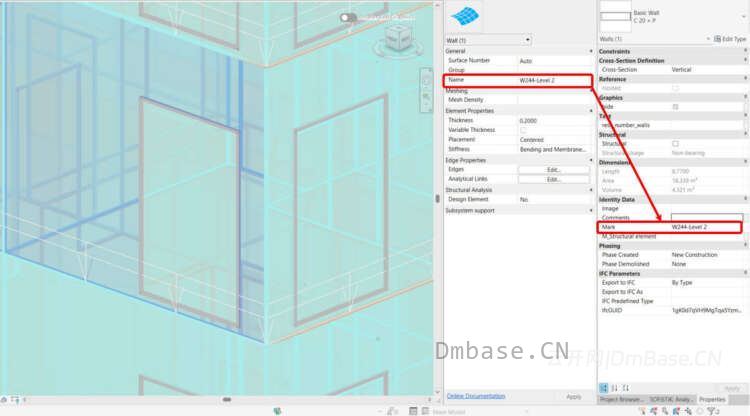Image resolution: width=750 pixels, height=416 pixels.
Task: Click the steering wheel on the navigation bar
Action: coord(426,81)
